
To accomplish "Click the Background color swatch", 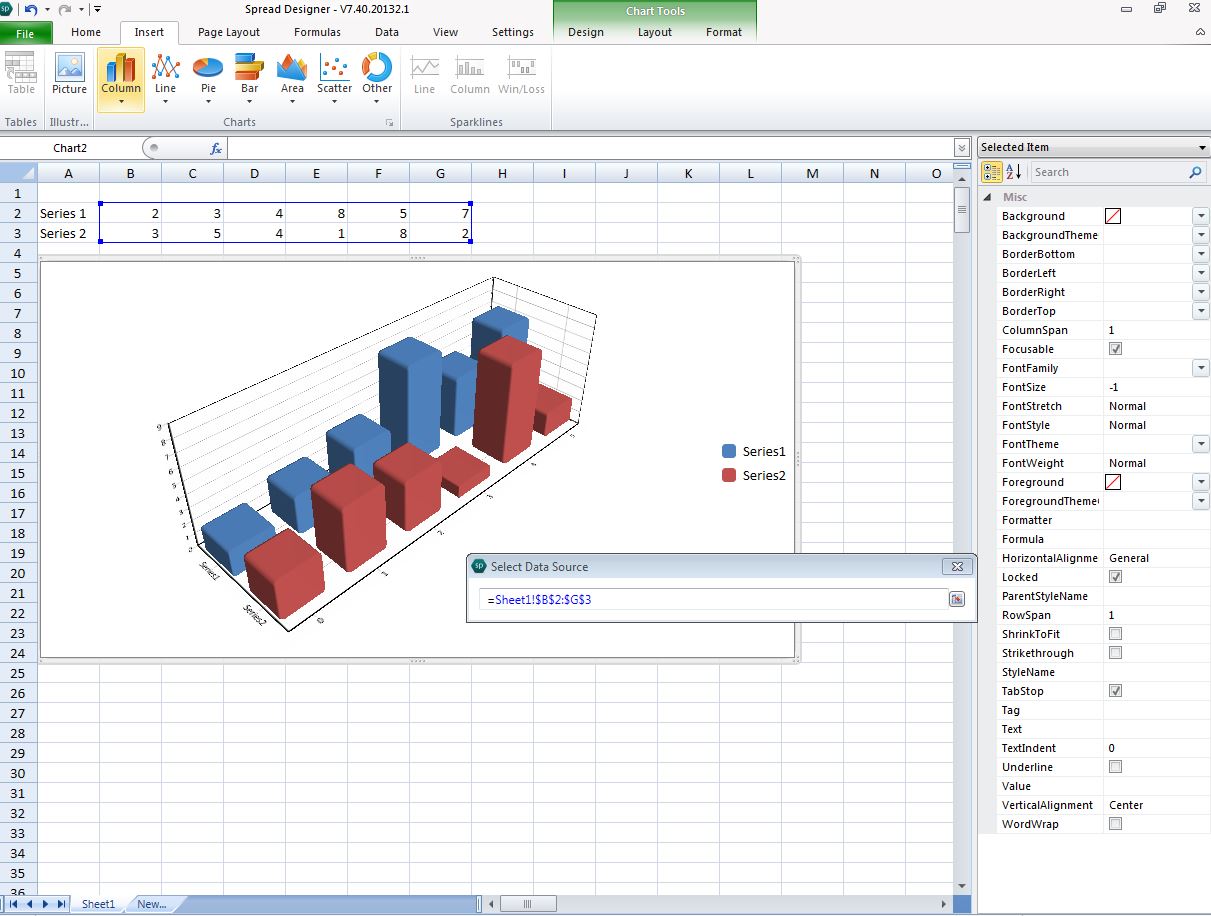I will pyautogui.click(x=1113, y=216).
